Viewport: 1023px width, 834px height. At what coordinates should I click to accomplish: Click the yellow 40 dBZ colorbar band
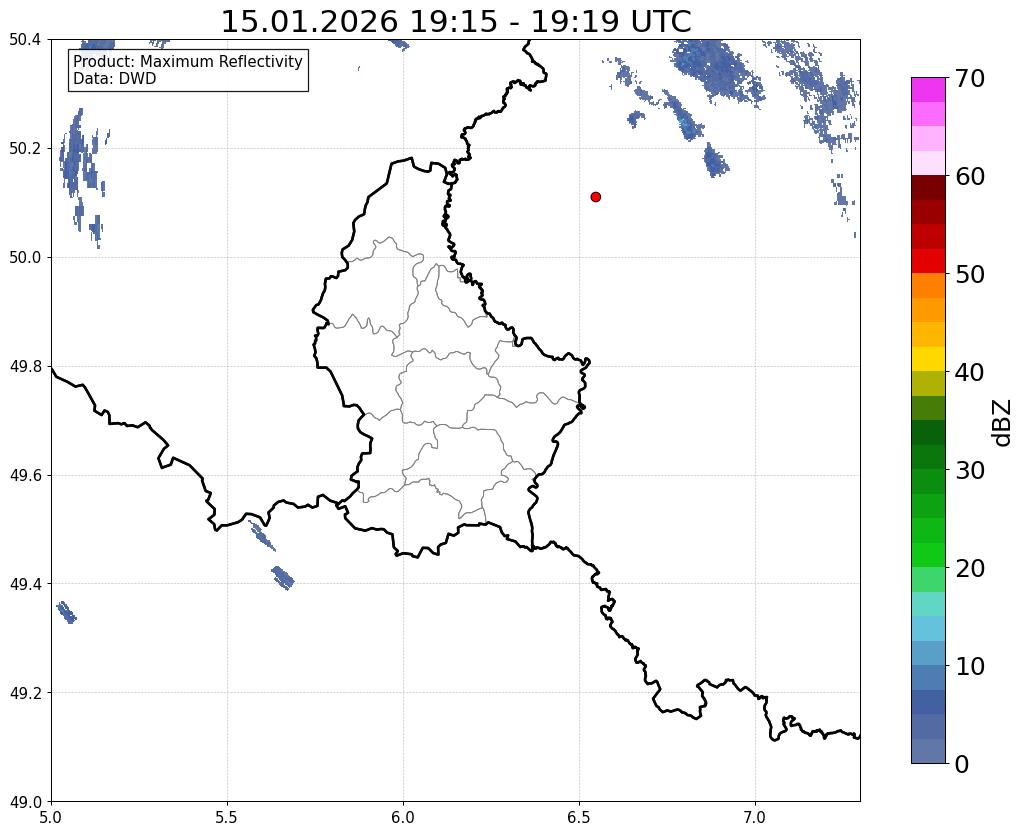(x=928, y=359)
